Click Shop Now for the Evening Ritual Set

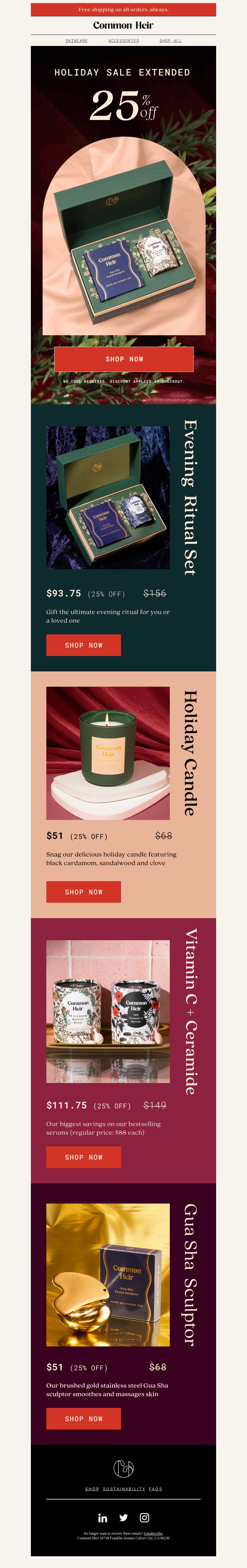coord(84,645)
